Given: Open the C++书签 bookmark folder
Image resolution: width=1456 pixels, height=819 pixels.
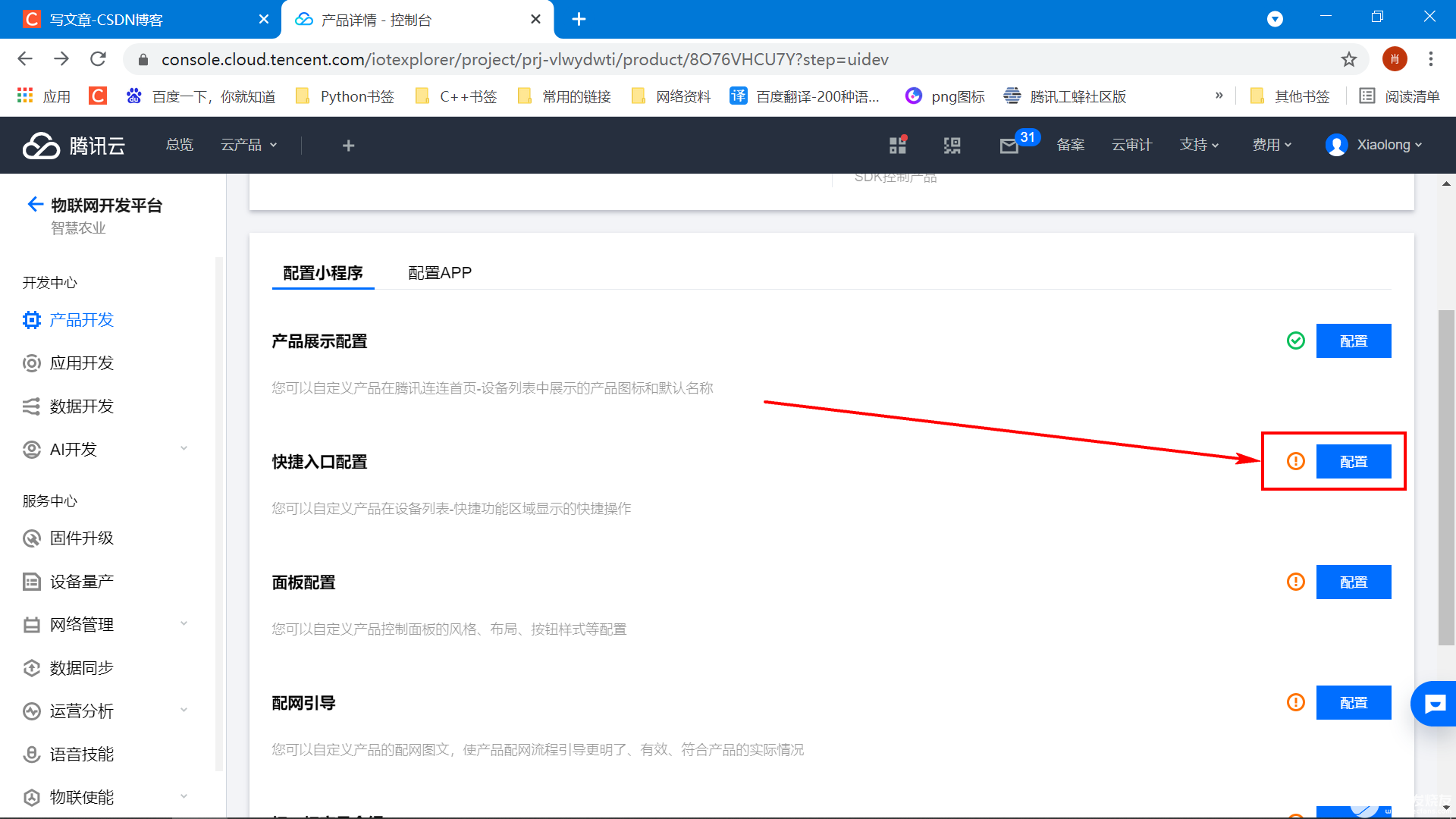Looking at the screenshot, I should point(457,96).
